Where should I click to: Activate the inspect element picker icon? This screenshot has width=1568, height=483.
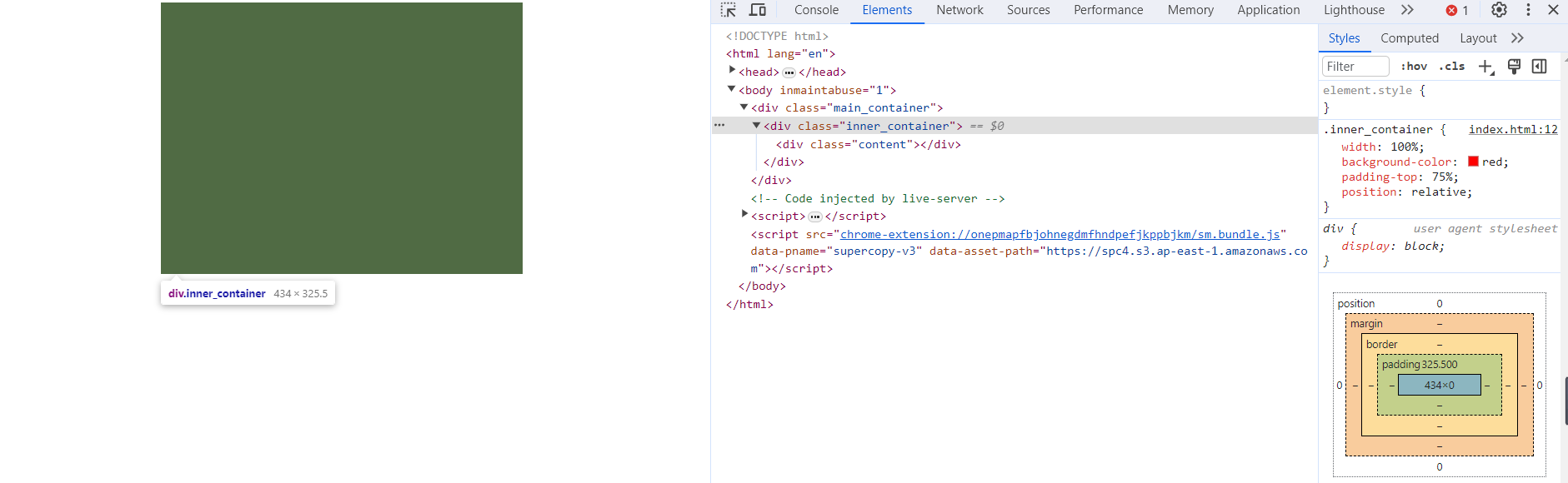pyautogui.click(x=729, y=10)
